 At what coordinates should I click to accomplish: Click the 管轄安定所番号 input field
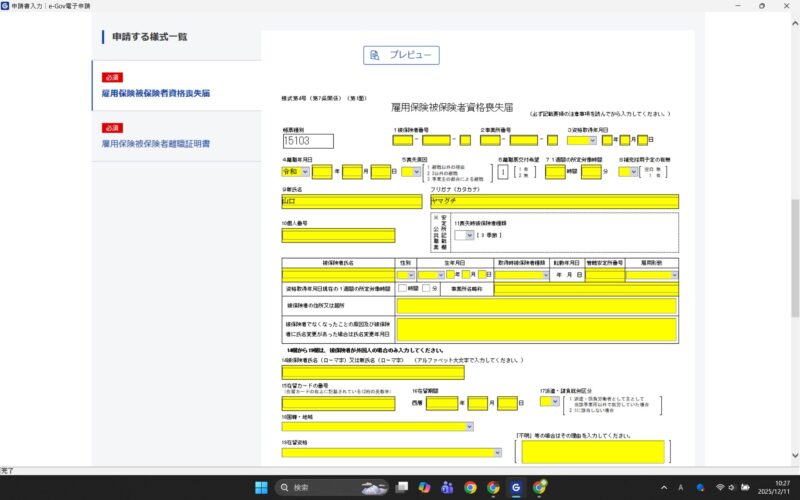605,276
